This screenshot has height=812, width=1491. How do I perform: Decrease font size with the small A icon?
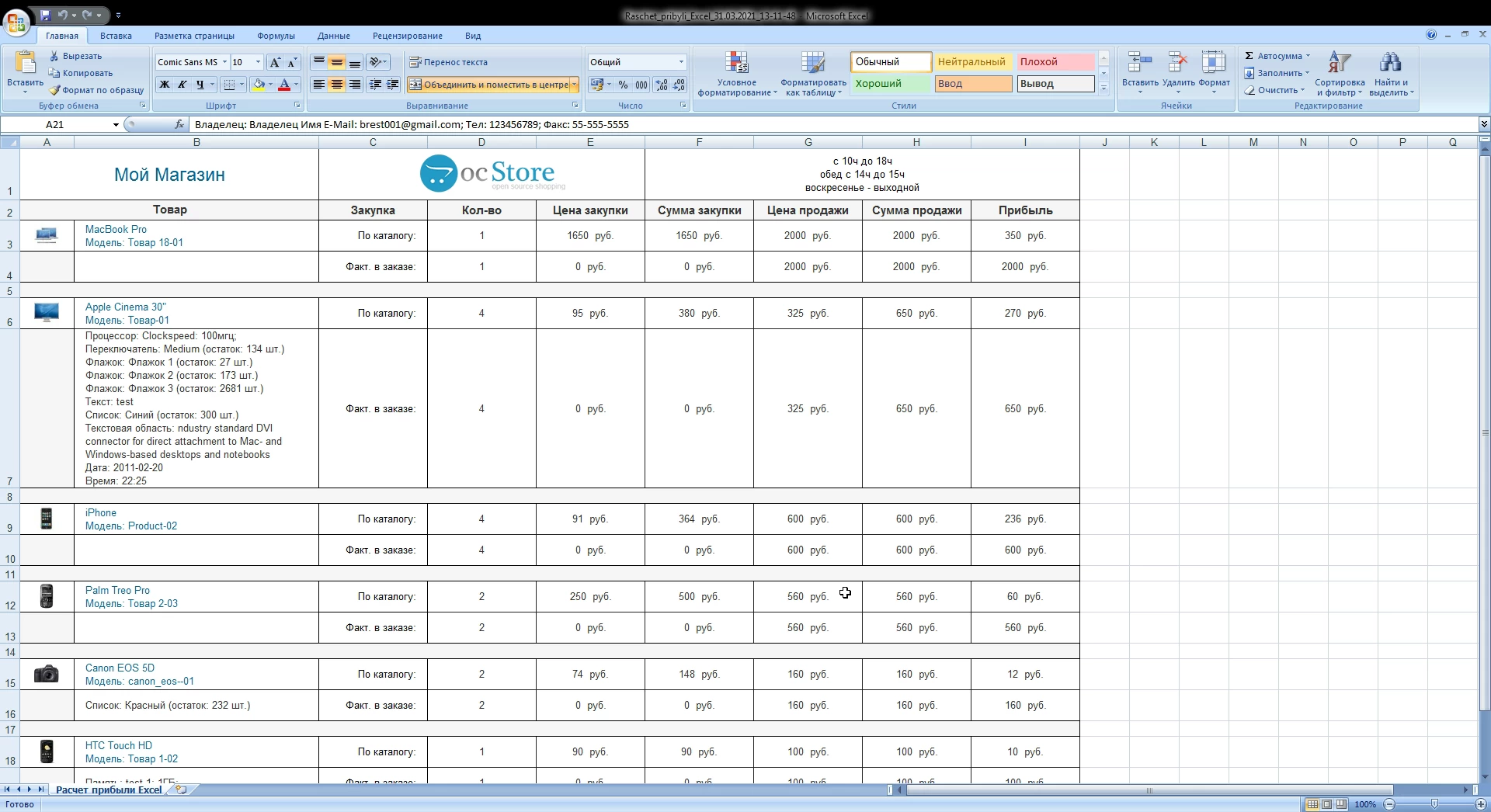coord(292,62)
